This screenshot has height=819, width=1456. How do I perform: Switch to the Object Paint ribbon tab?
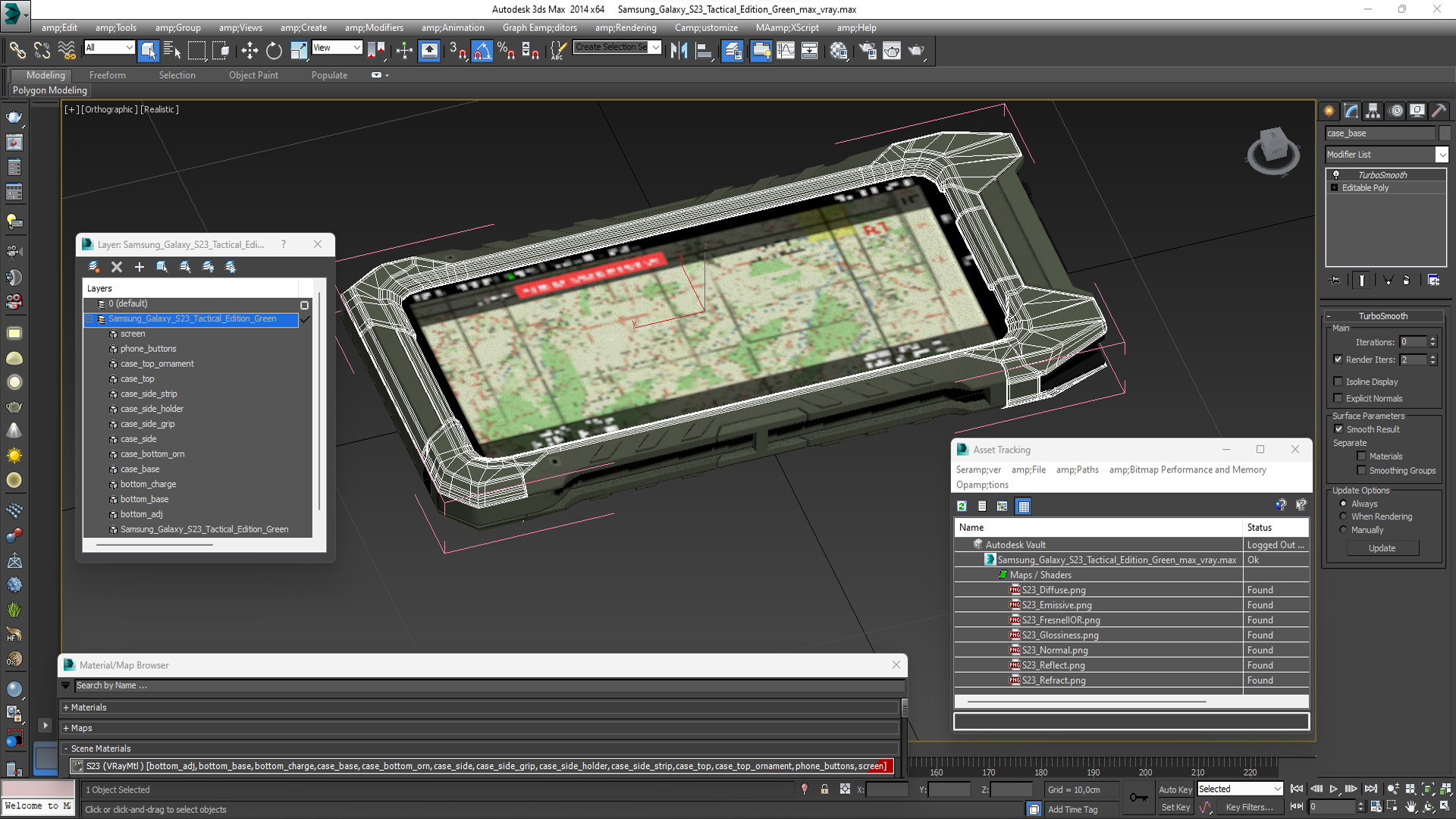pyautogui.click(x=253, y=75)
